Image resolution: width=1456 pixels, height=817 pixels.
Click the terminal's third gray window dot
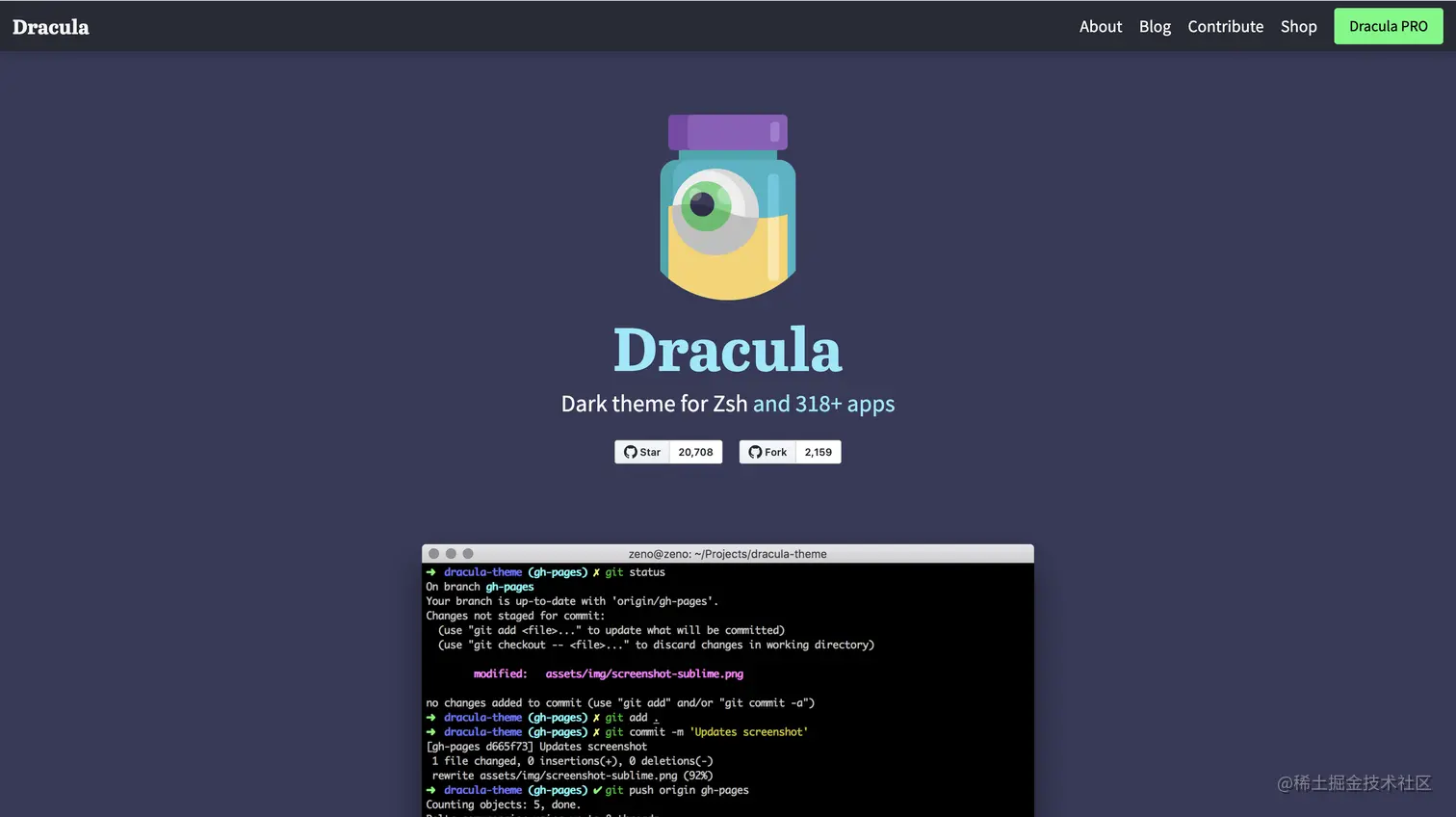468,554
